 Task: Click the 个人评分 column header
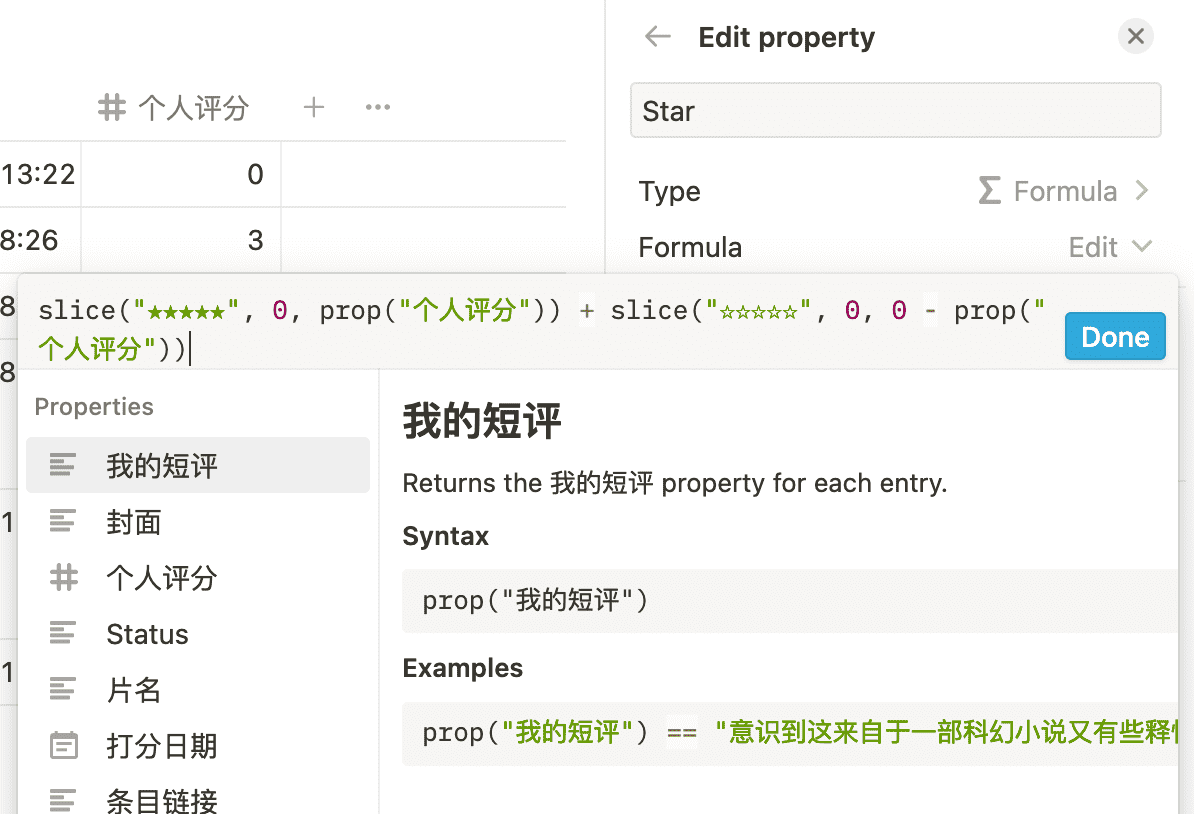192,107
